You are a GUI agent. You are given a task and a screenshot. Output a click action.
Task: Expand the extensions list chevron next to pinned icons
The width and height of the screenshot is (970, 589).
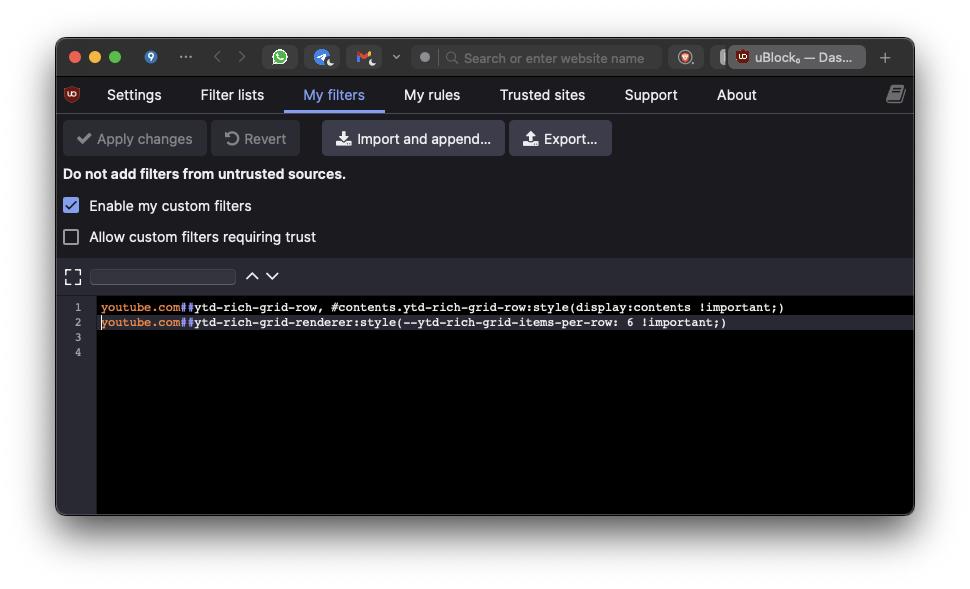(x=395, y=57)
